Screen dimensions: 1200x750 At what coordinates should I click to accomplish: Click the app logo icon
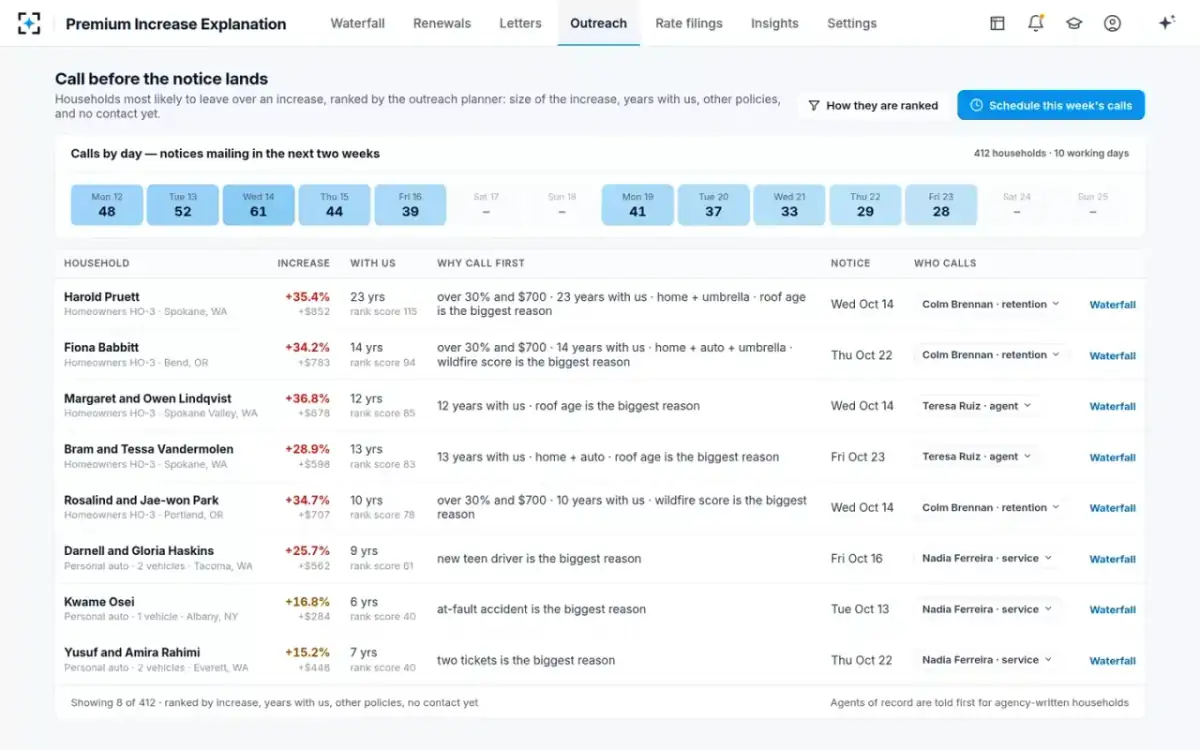click(x=29, y=23)
